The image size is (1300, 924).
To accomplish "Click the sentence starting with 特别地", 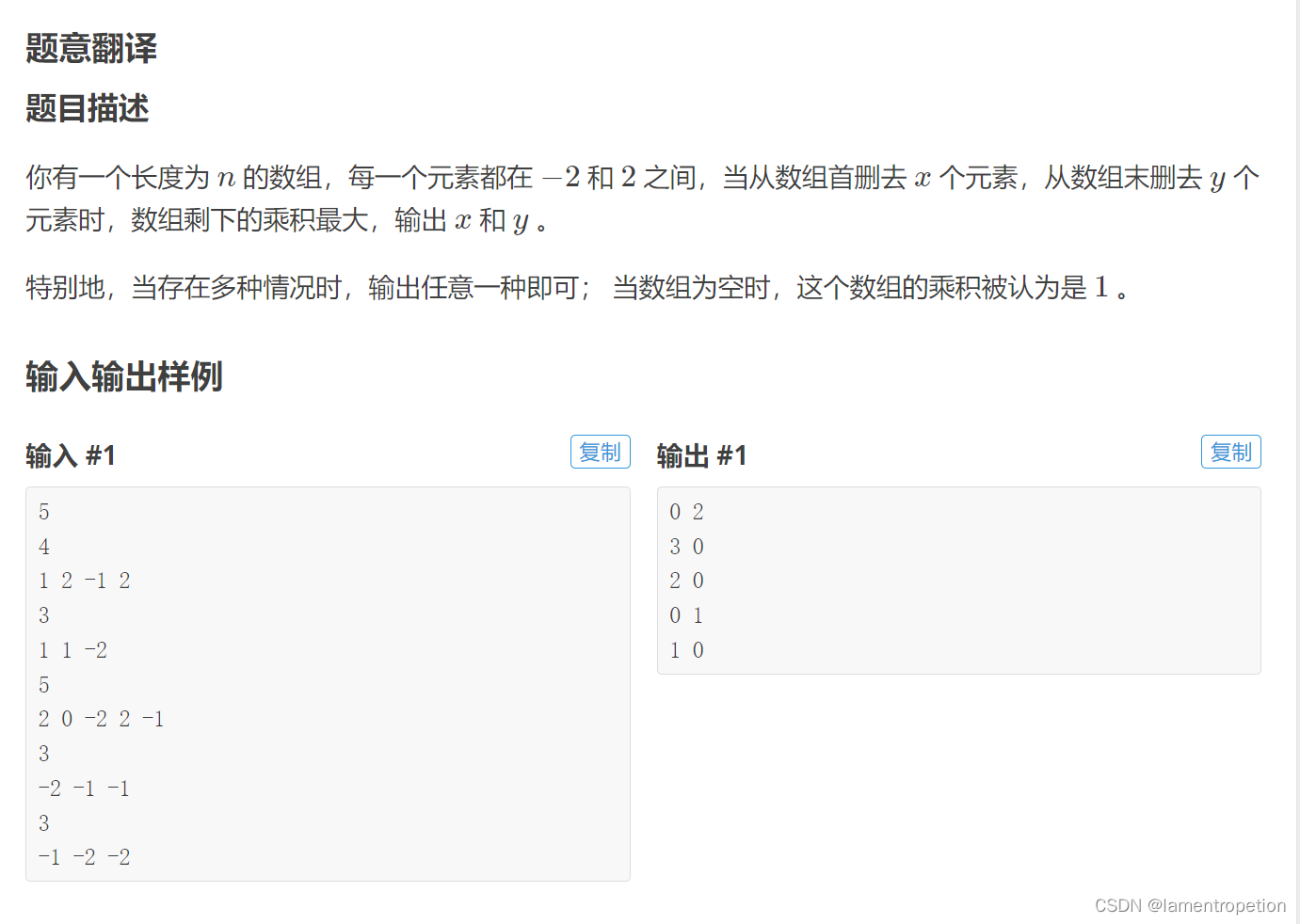I will (x=577, y=287).
